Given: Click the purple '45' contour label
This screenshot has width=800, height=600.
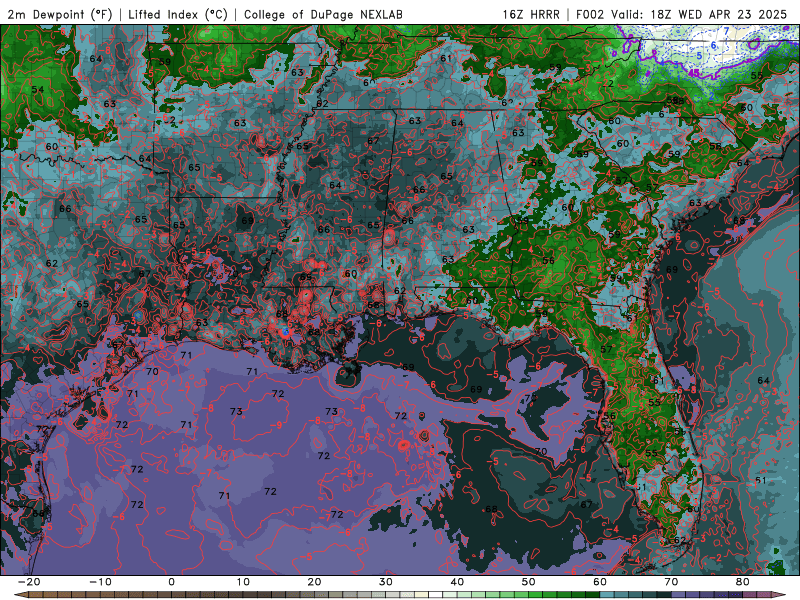Looking at the screenshot, I should 694,73.
